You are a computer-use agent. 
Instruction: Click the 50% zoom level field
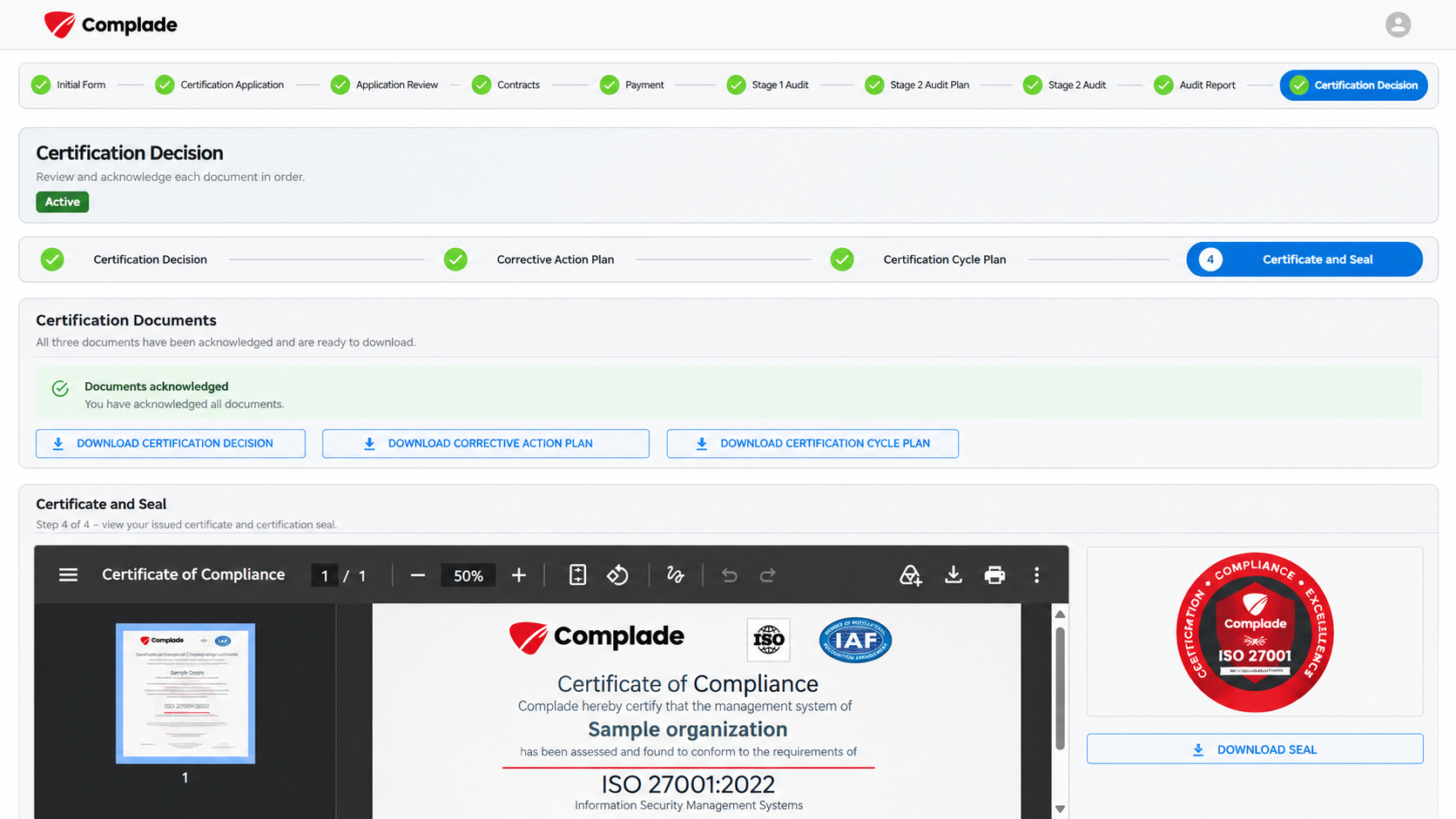click(x=468, y=575)
